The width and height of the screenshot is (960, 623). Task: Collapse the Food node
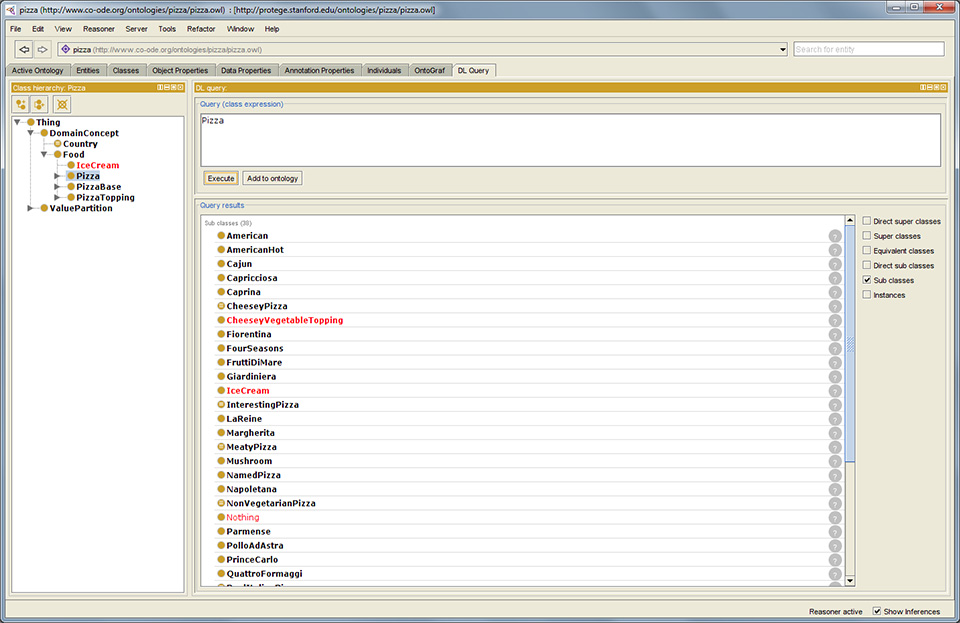(x=44, y=154)
